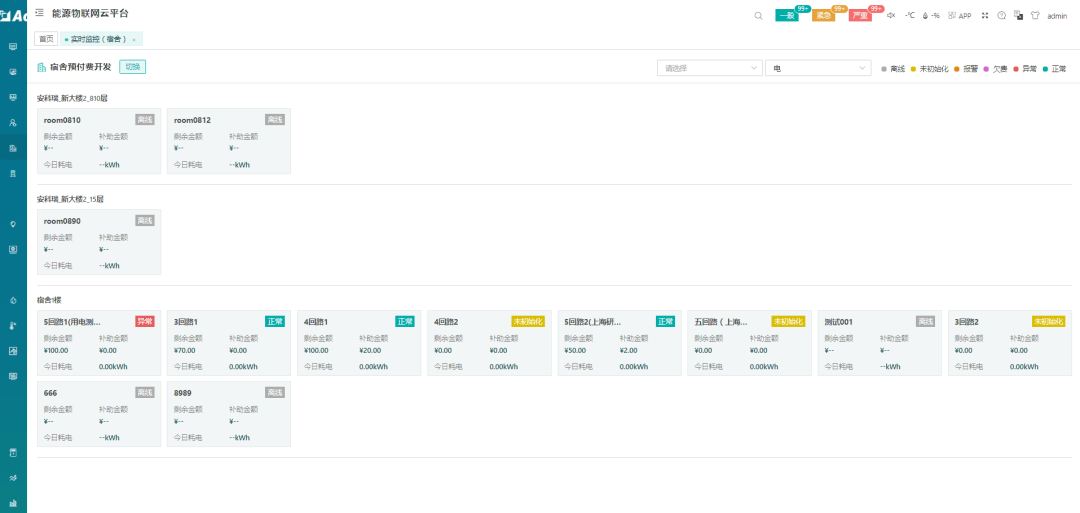The height and width of the screenshot is (513, 1080).
Task: Click the search magnifier icon in header
Action: tap(758, 16)
